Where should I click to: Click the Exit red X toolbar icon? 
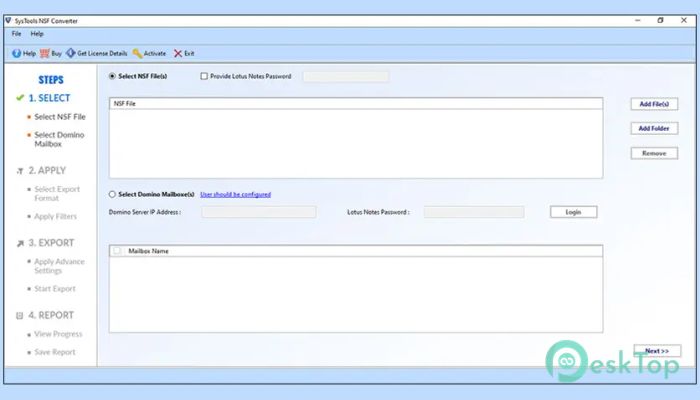click(178, 54)
